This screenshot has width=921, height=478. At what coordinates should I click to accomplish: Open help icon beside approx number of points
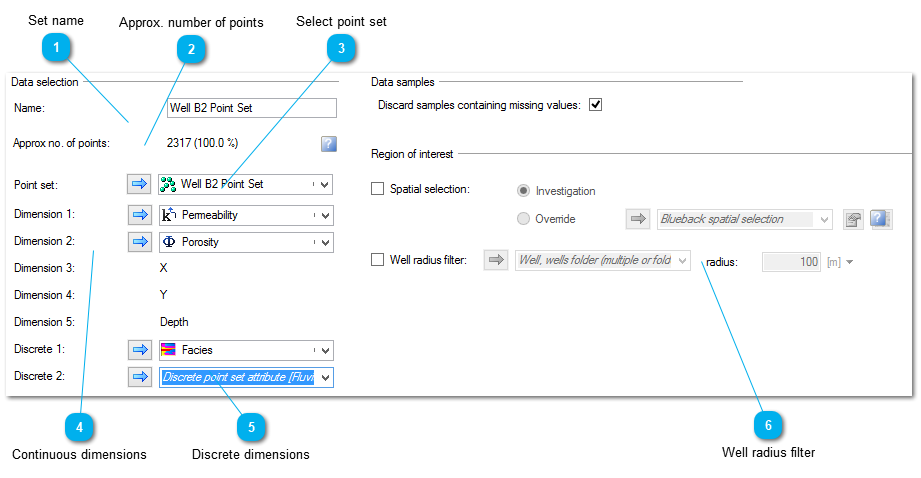[329, 144]
